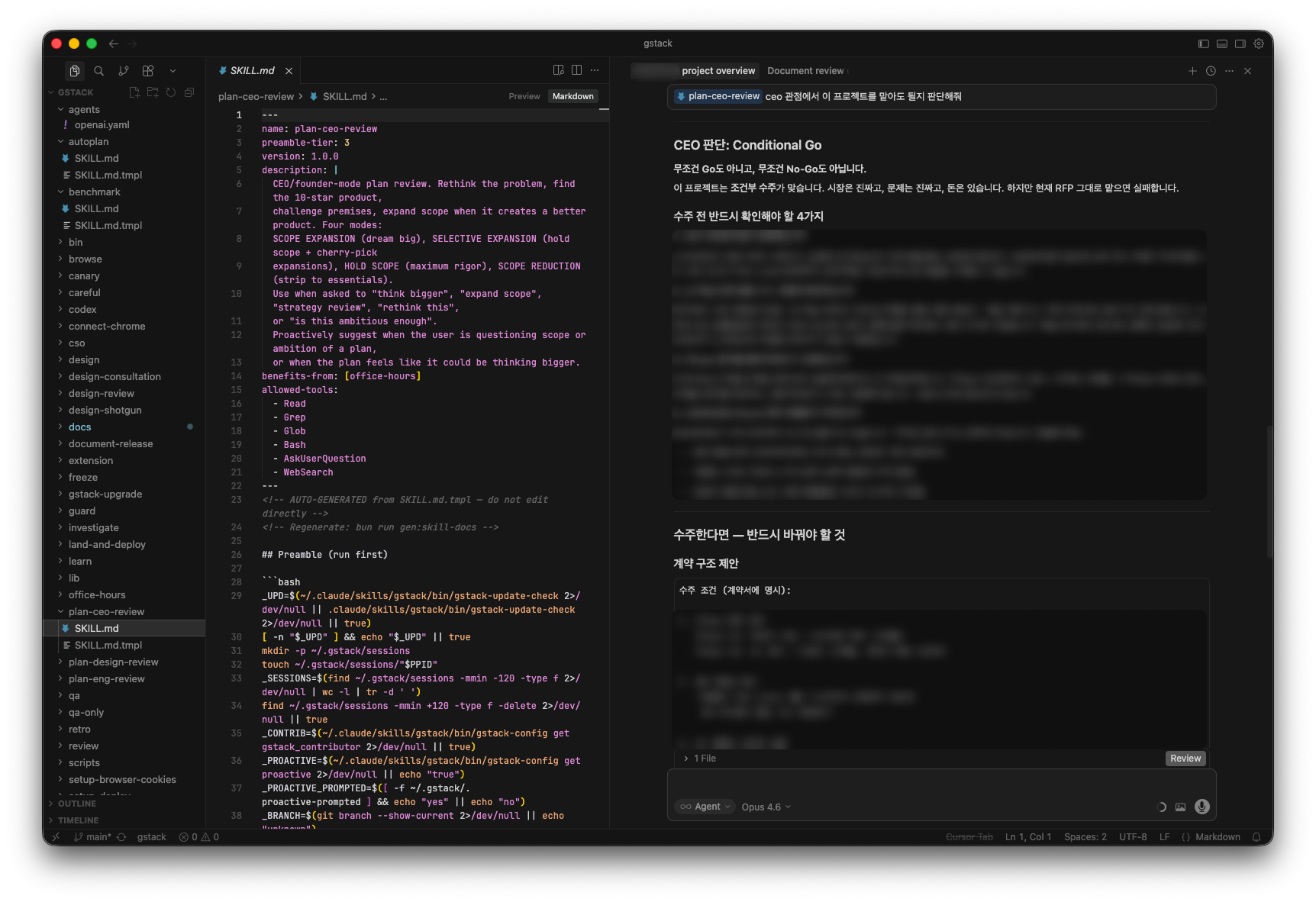Click the loading spinner icon in chat input
The height and width of the screenshot is (902, 1316).
coord(1161,807)
